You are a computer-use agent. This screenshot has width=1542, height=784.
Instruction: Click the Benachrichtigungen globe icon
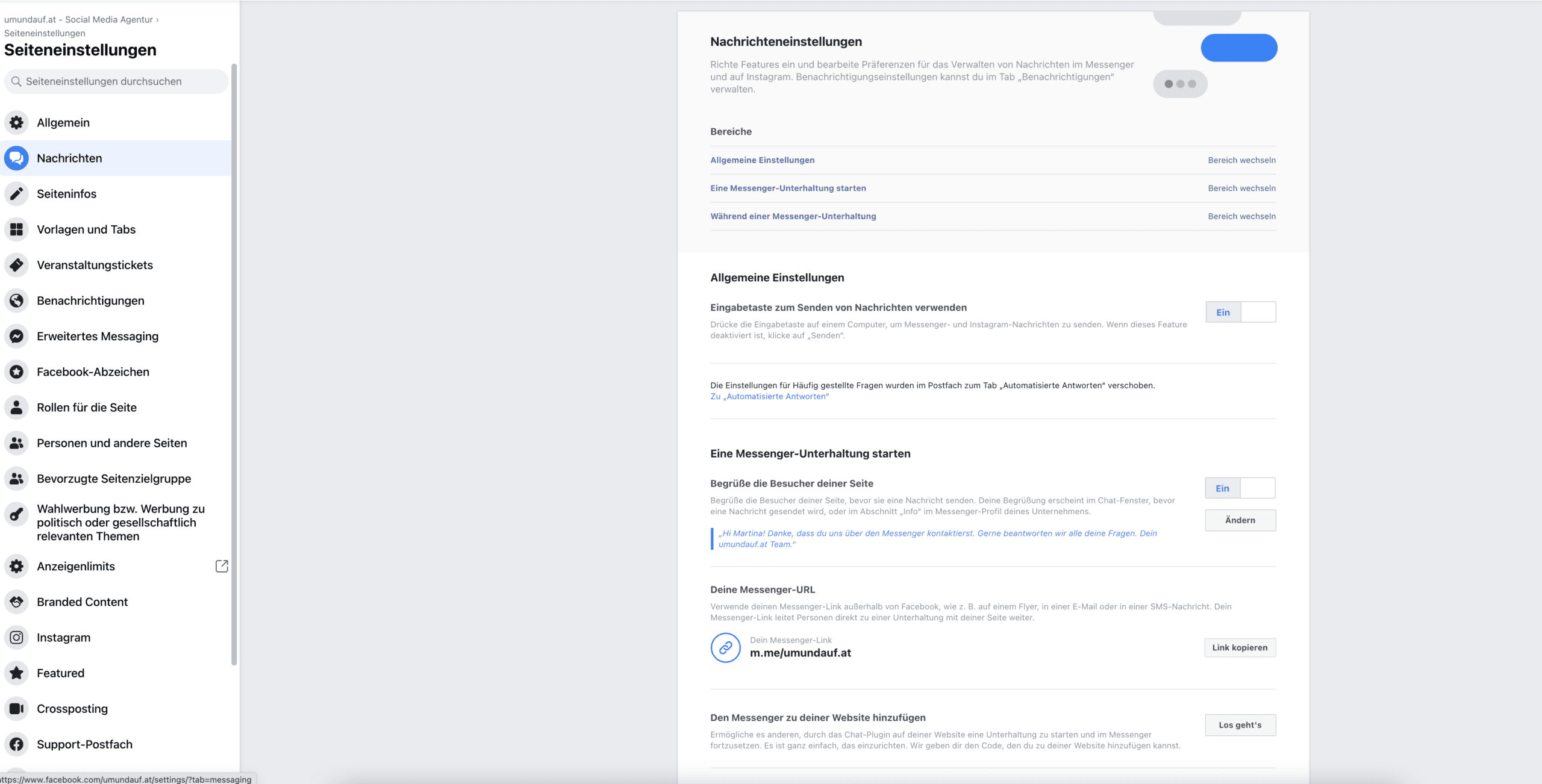click(x=17, y=300)
